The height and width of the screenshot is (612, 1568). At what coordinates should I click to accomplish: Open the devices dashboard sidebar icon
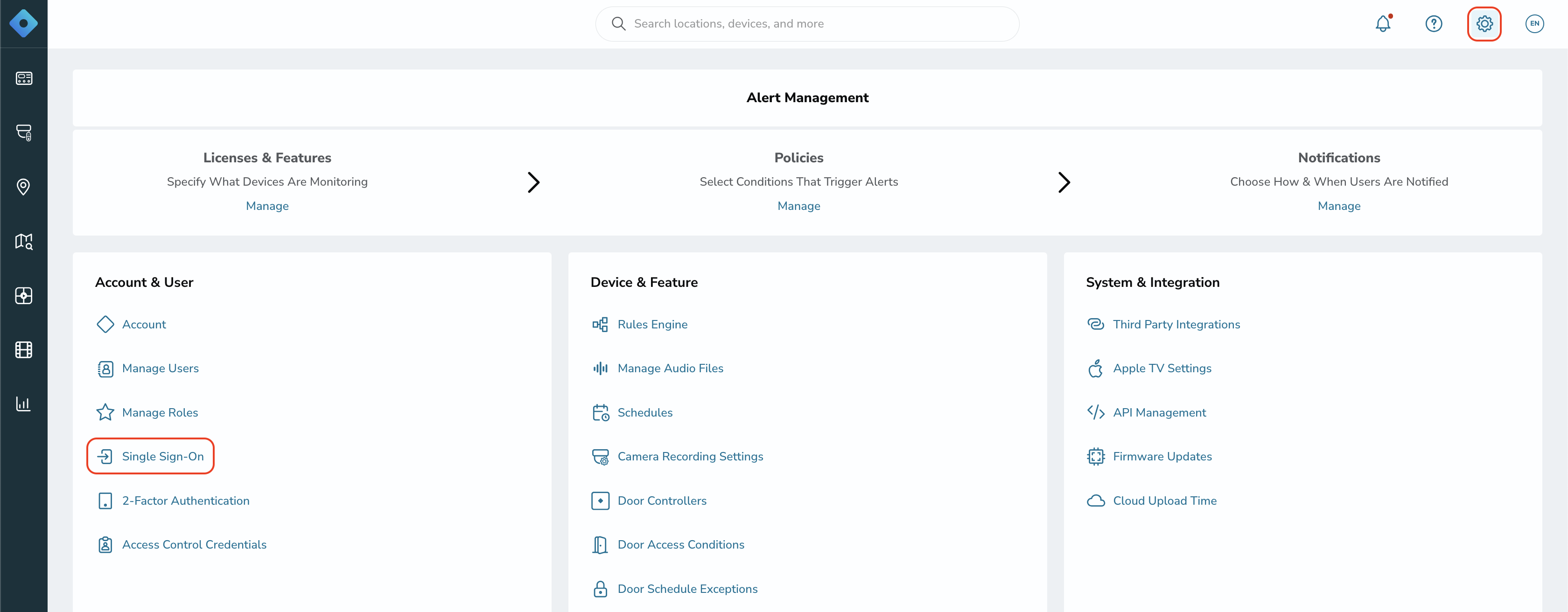click(24, 78)
